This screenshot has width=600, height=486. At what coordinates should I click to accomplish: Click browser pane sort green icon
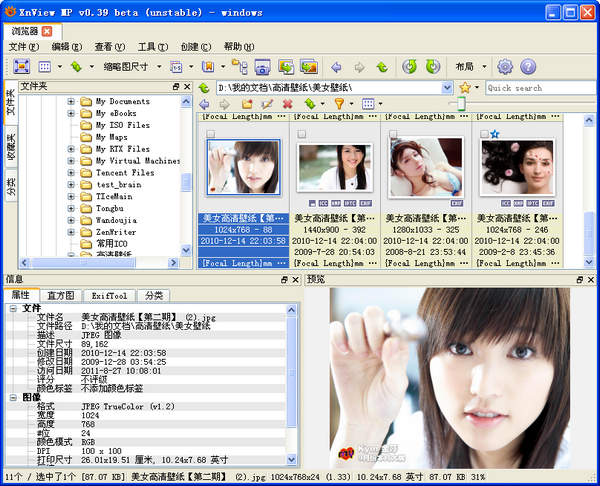[x=310, y=104]
